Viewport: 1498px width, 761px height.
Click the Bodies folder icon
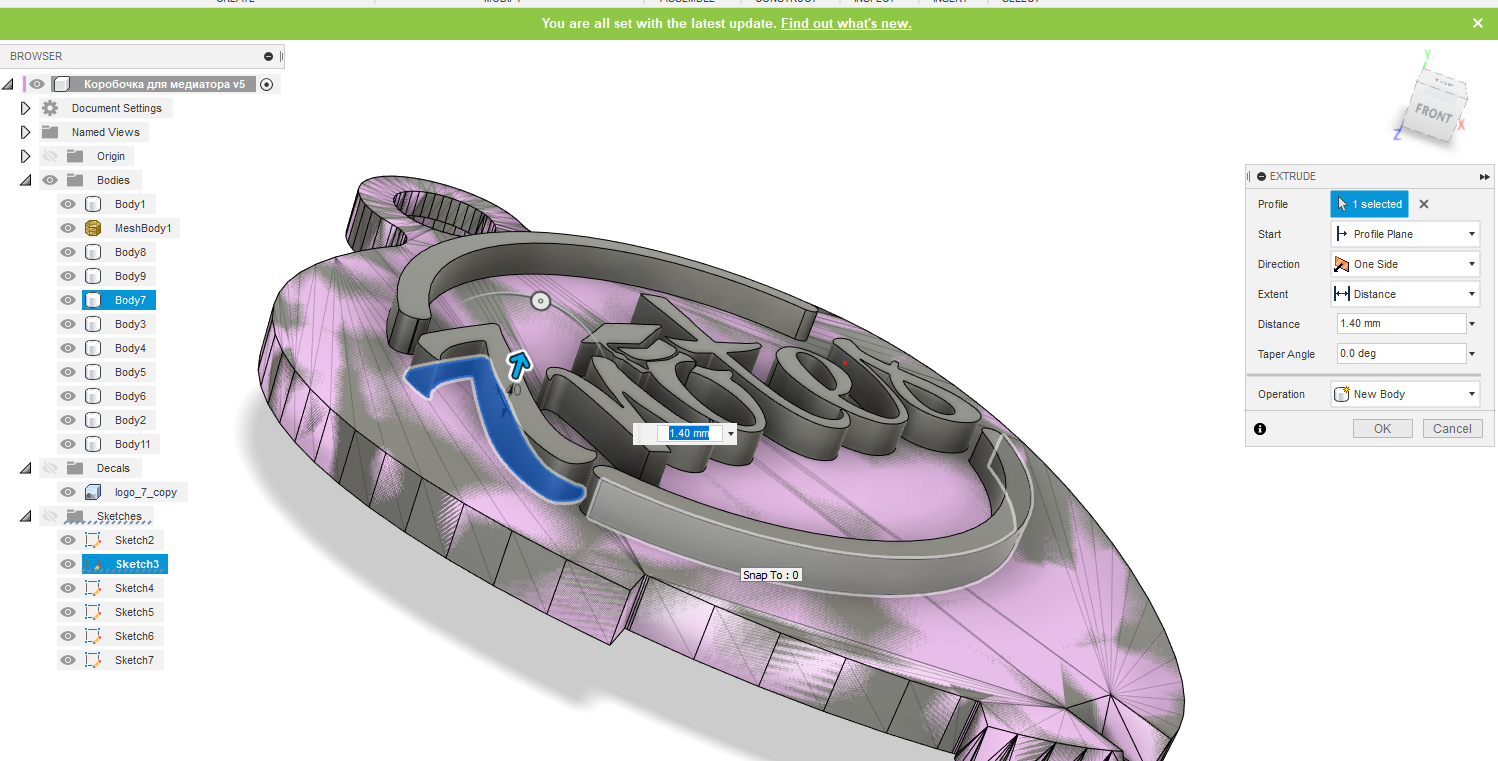click(75, 180)
